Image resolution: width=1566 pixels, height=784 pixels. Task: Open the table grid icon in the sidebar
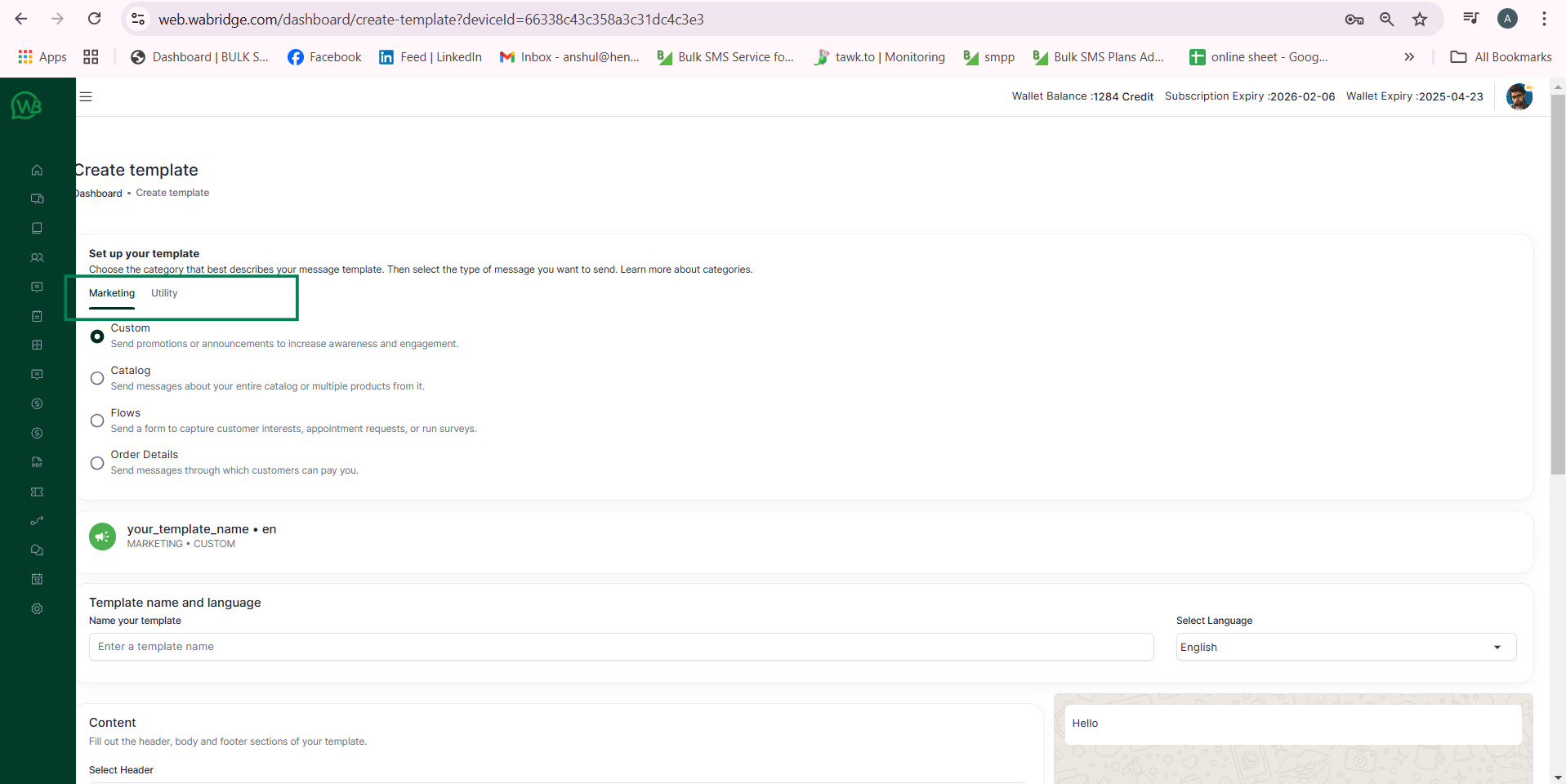37,345
